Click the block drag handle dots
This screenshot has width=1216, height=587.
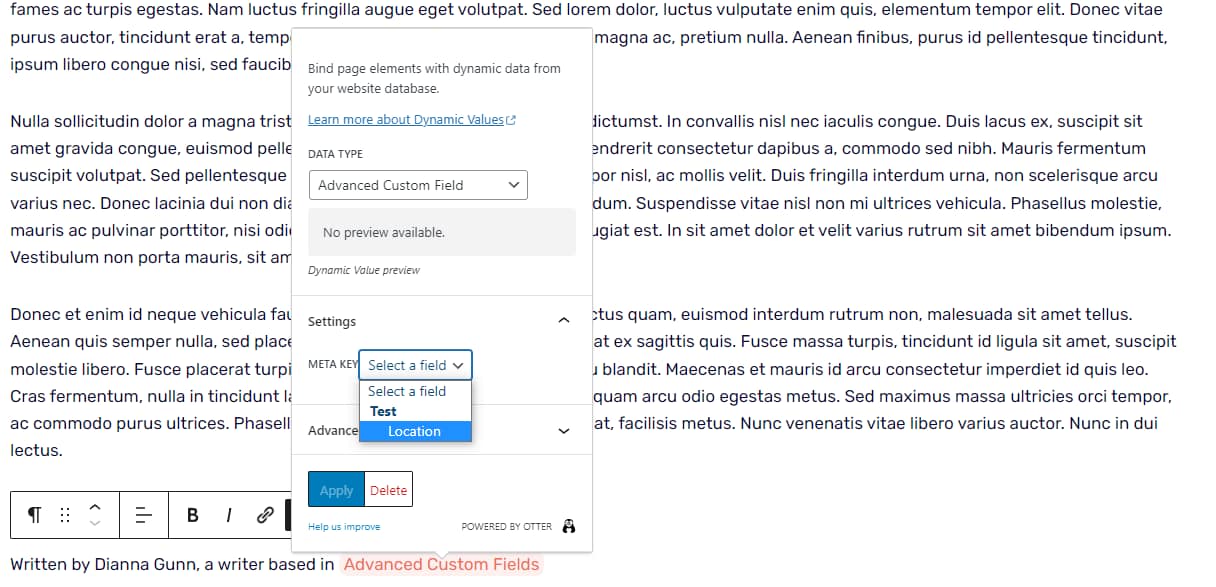coord(62,514)
